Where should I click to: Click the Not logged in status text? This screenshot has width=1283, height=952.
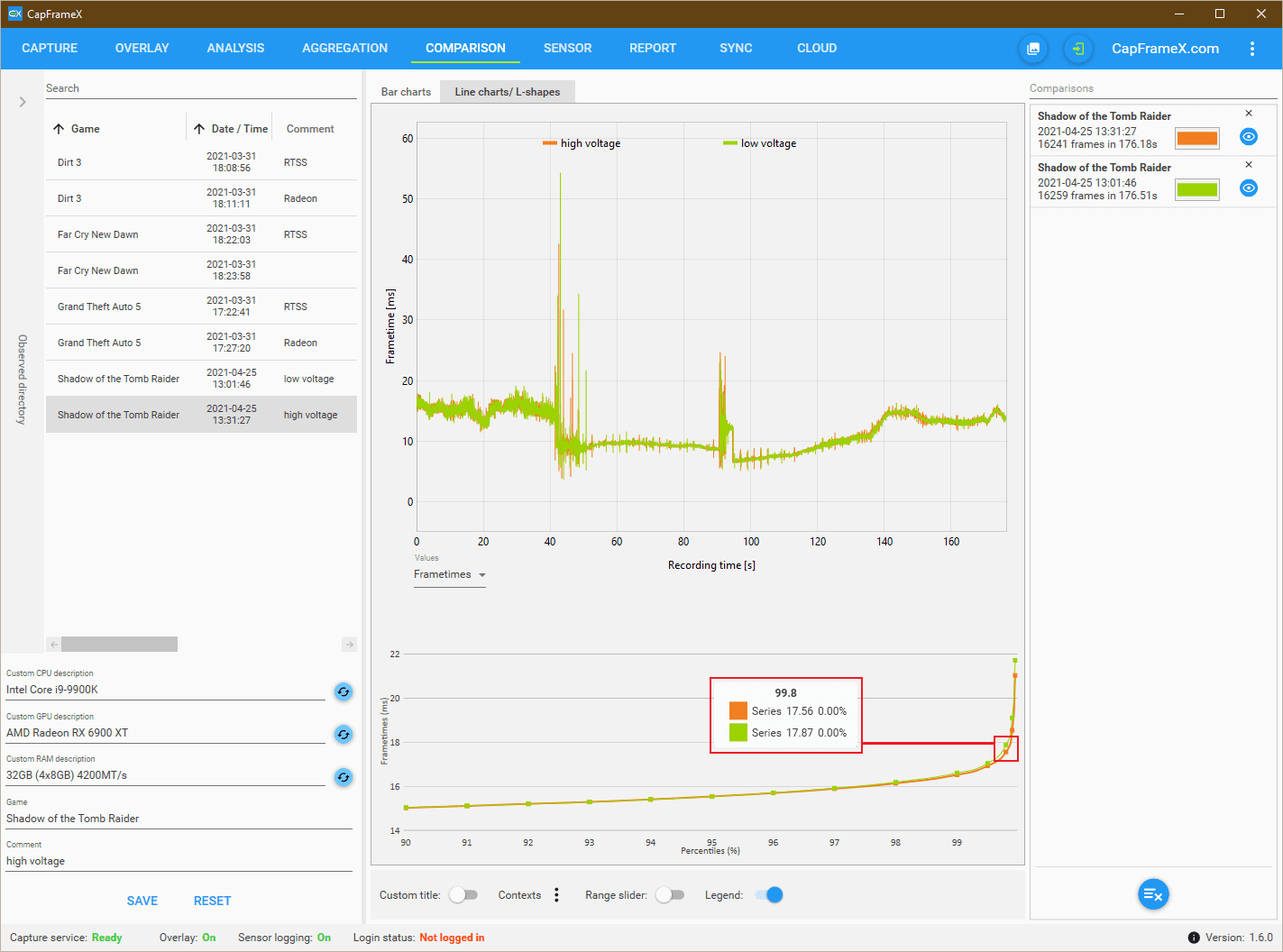(452, 938)
